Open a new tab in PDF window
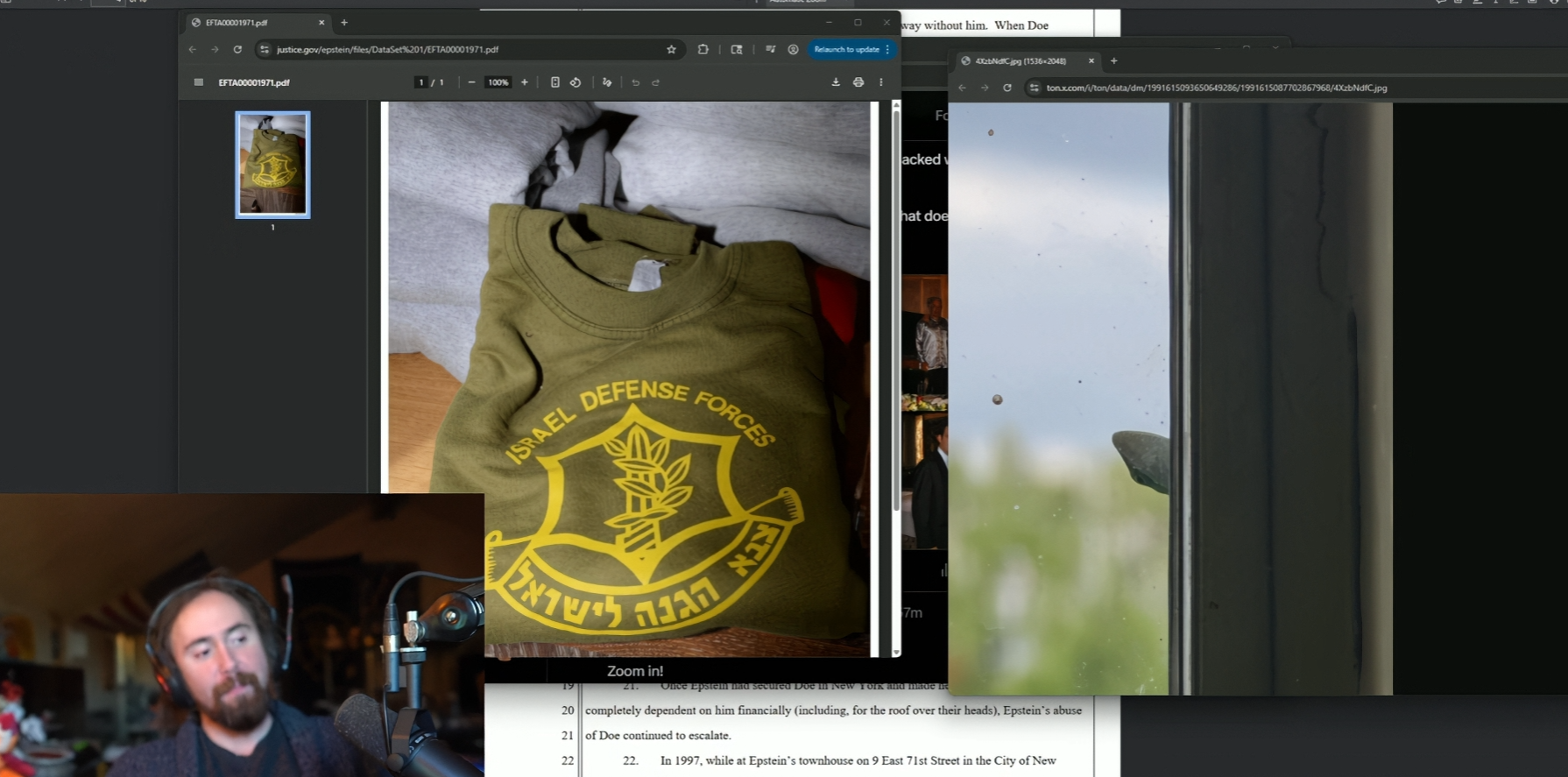This screenshot has height=777, width=1568. pyautogui.click(x=344, y=23)
